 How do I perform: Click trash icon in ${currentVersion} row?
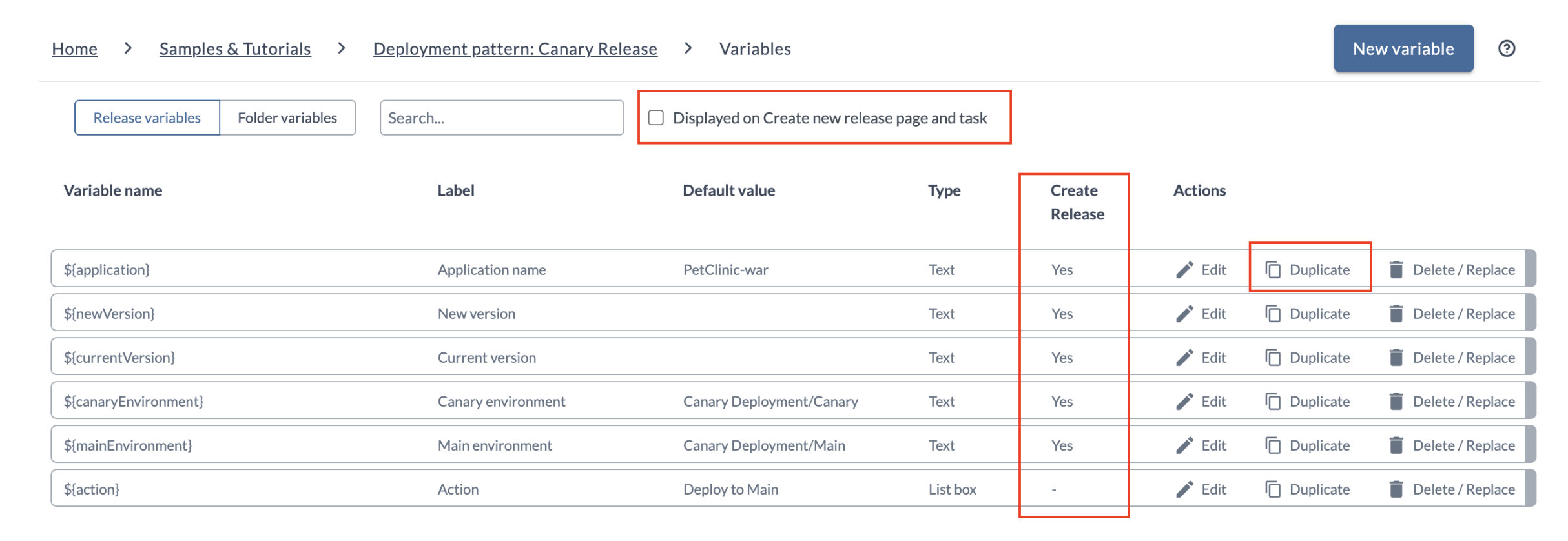pos(1396,358)
